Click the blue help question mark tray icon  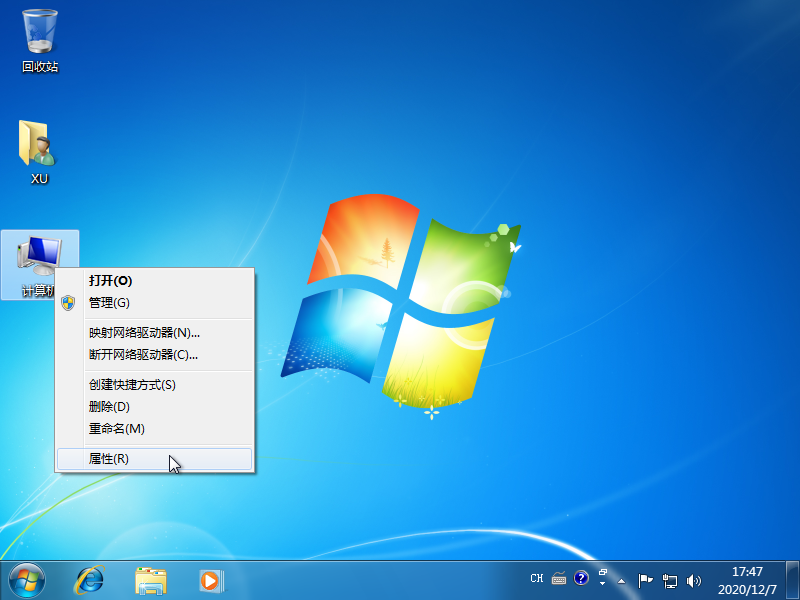(581, 577)
